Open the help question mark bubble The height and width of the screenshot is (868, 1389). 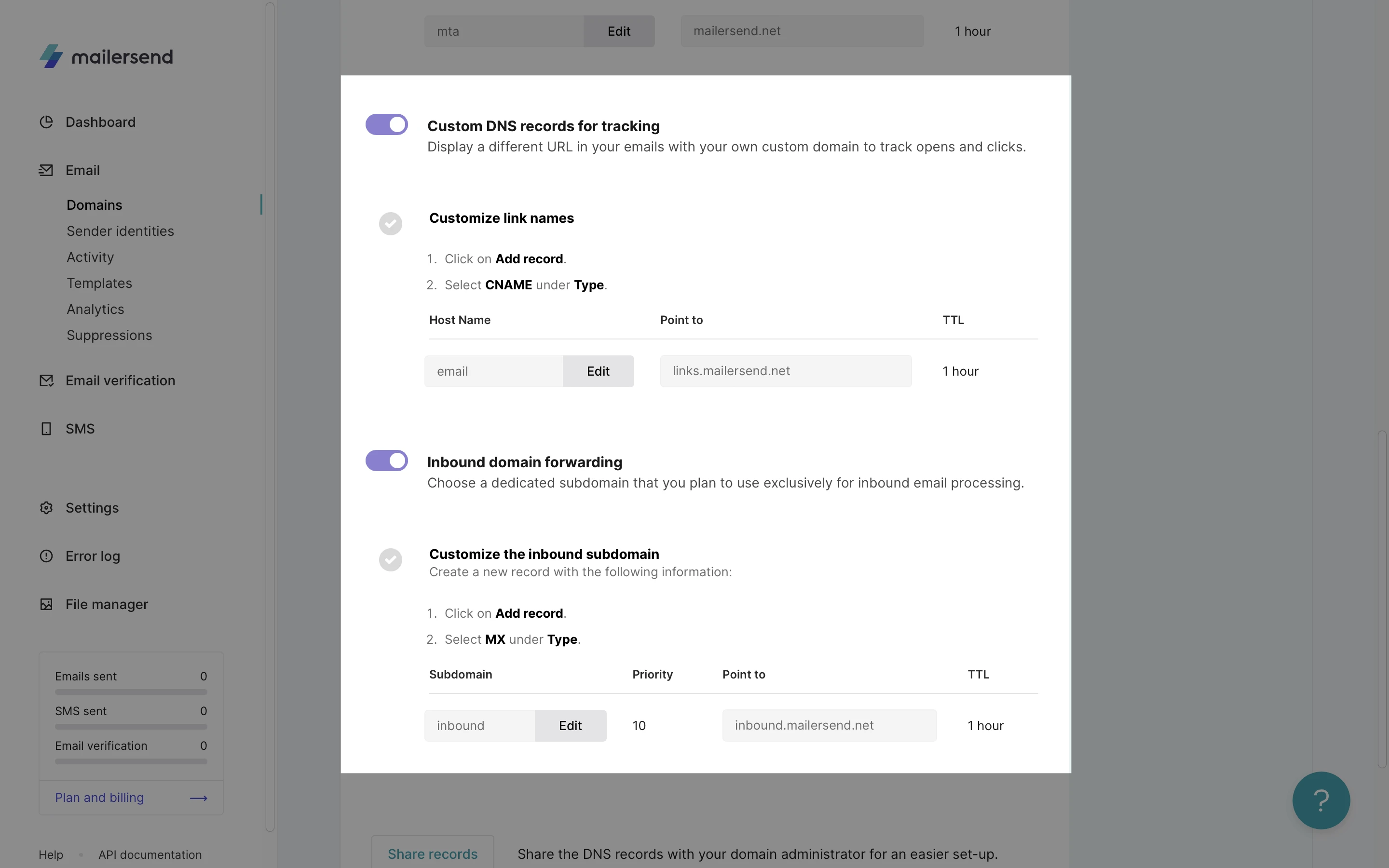[x=1321, y=800]
